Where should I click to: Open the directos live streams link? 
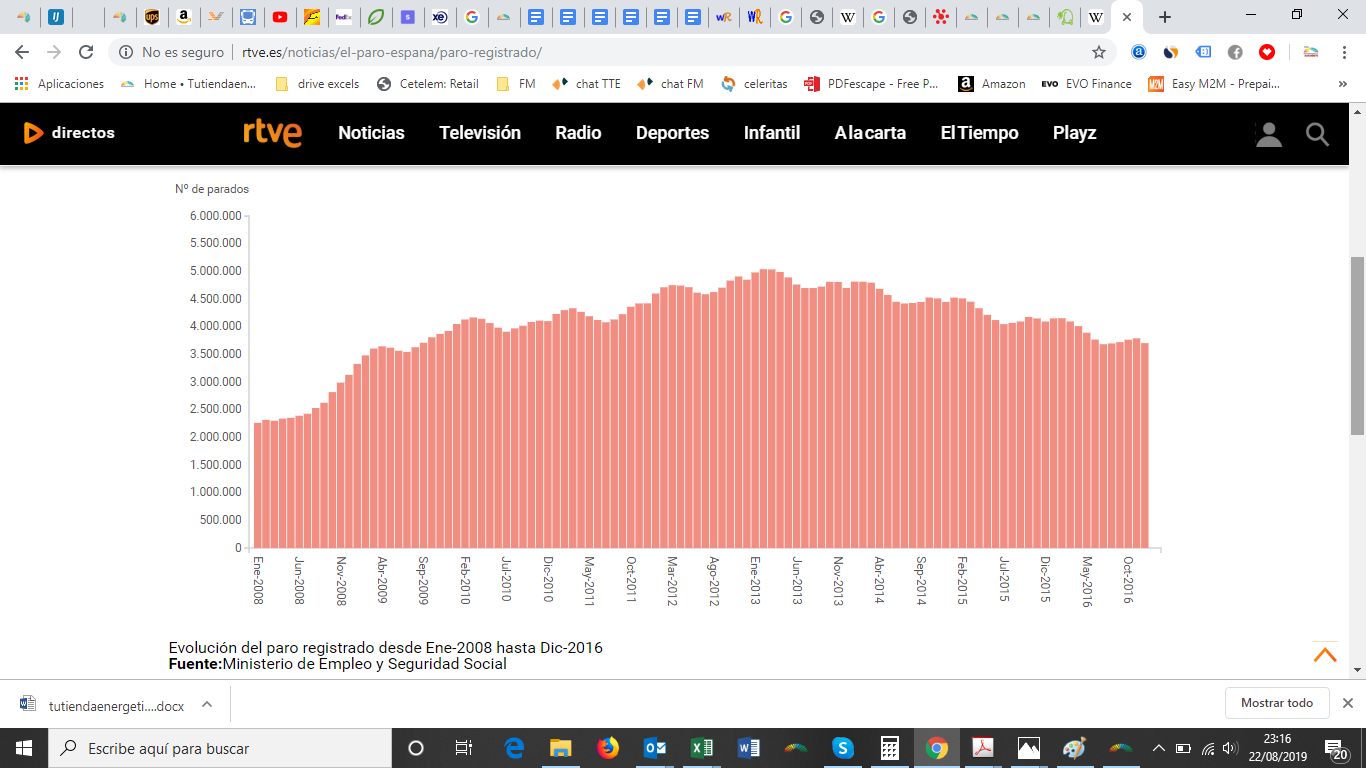69,132
